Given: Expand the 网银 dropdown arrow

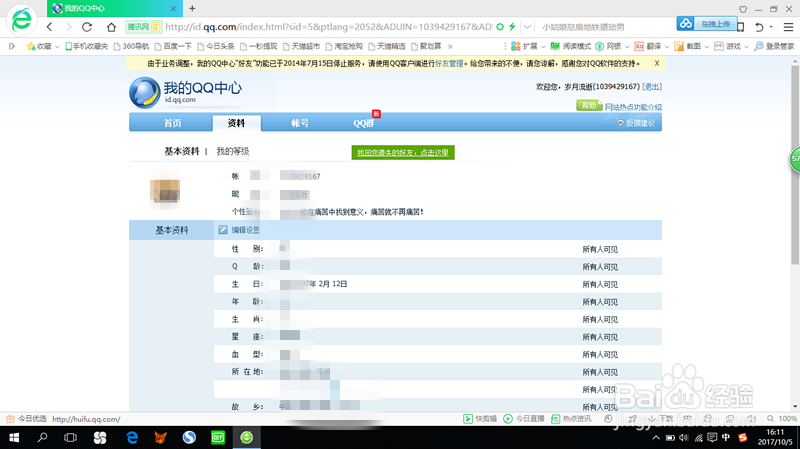Looking at the screenshot, I should click(x=627, y=47).
